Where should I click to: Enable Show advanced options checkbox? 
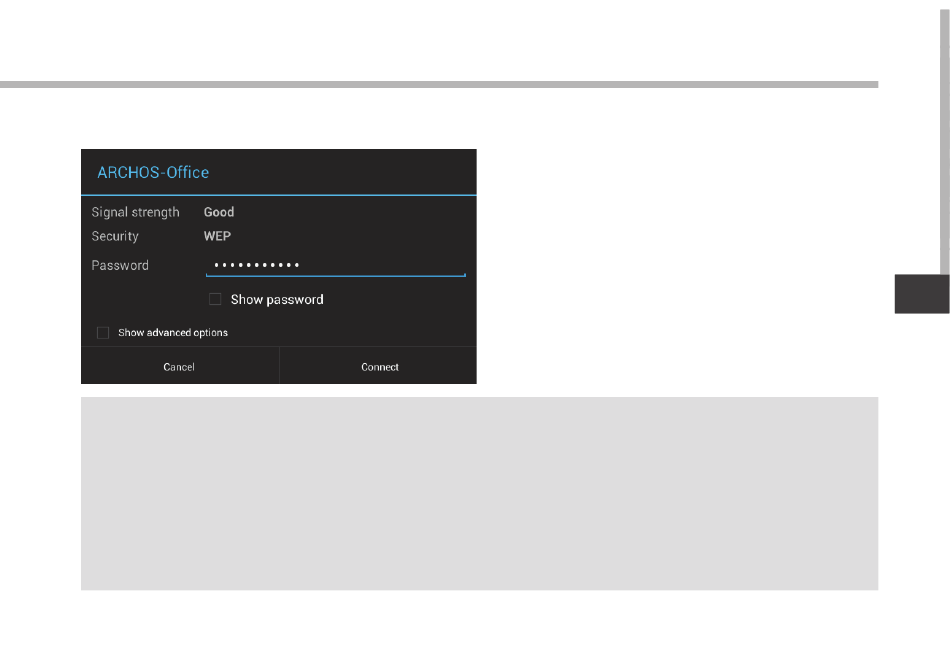click(x=103, y=333)
